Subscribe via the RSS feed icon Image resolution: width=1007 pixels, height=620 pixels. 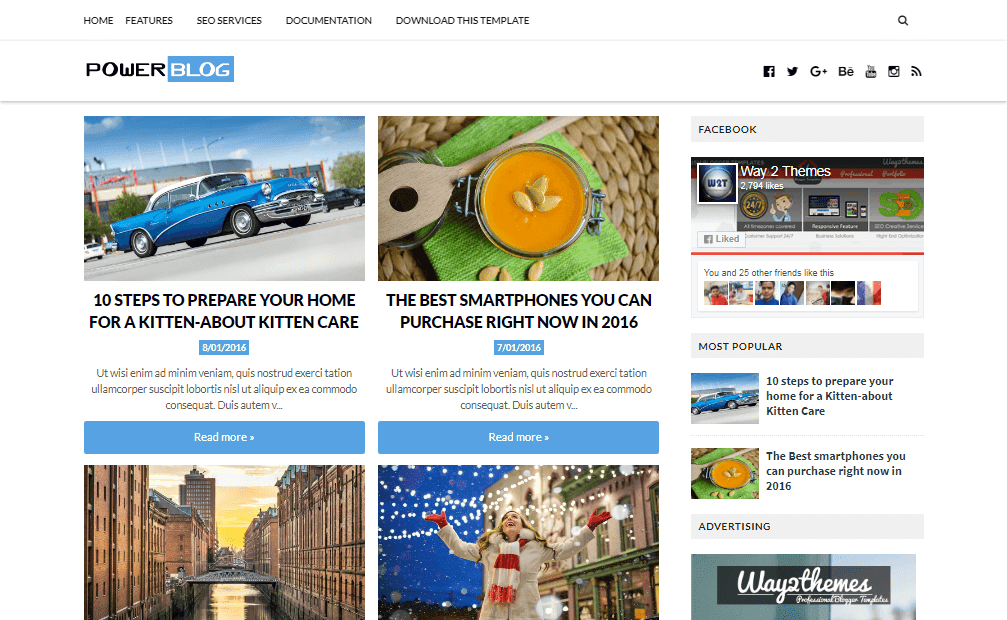tap(916, 71)
